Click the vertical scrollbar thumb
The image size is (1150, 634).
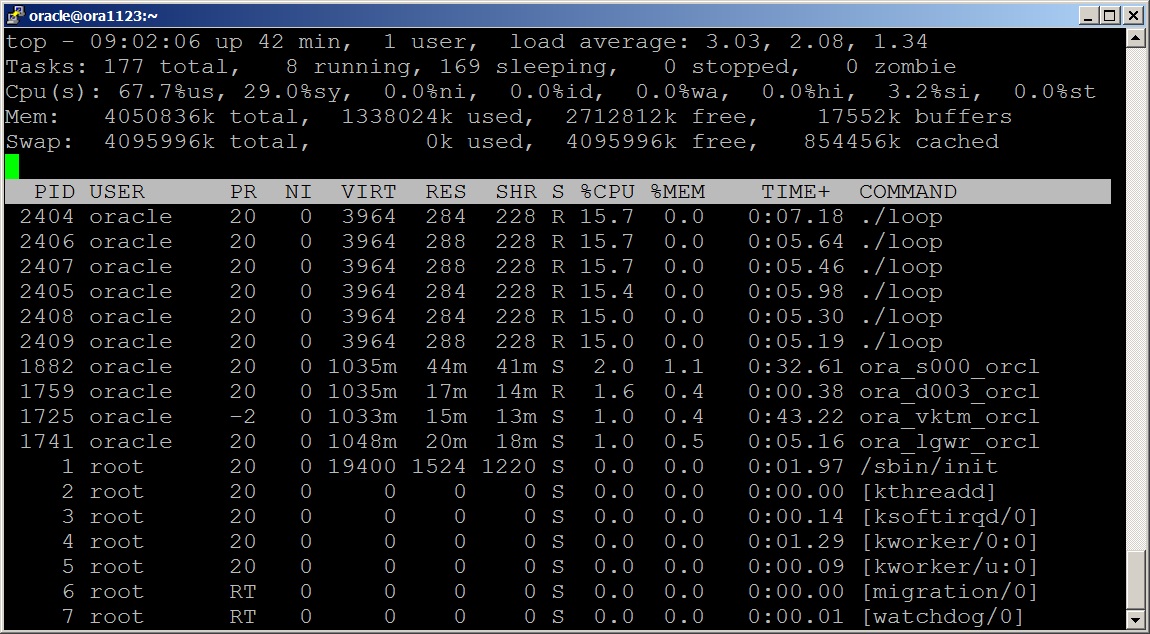tap(1134, 578)
